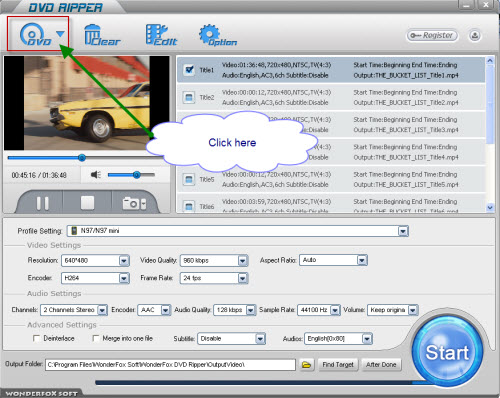Viewport: 500px width, 398px height.
Task: Open the Profile Setting dropdown
Action: 403,231
